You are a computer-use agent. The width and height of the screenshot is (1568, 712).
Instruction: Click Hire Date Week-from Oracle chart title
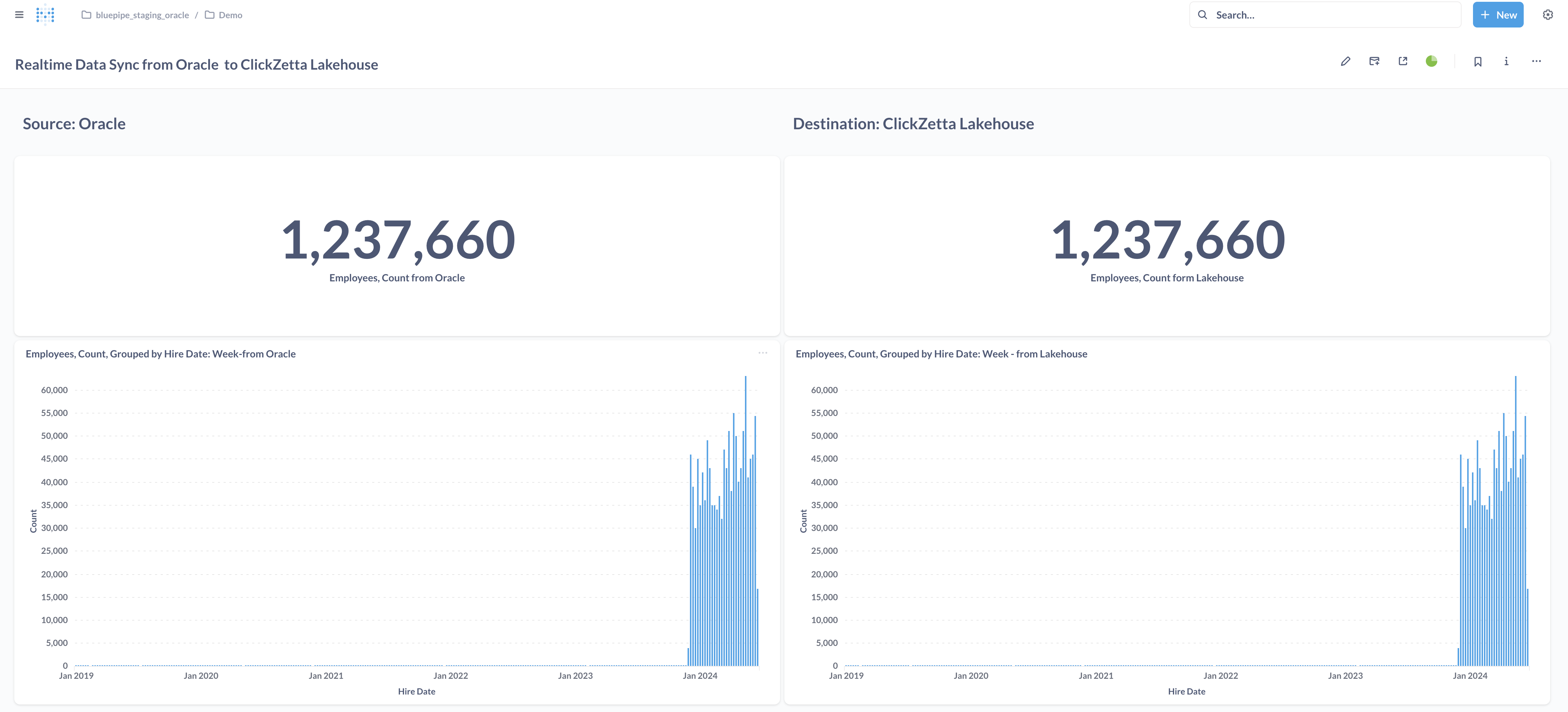161,354
